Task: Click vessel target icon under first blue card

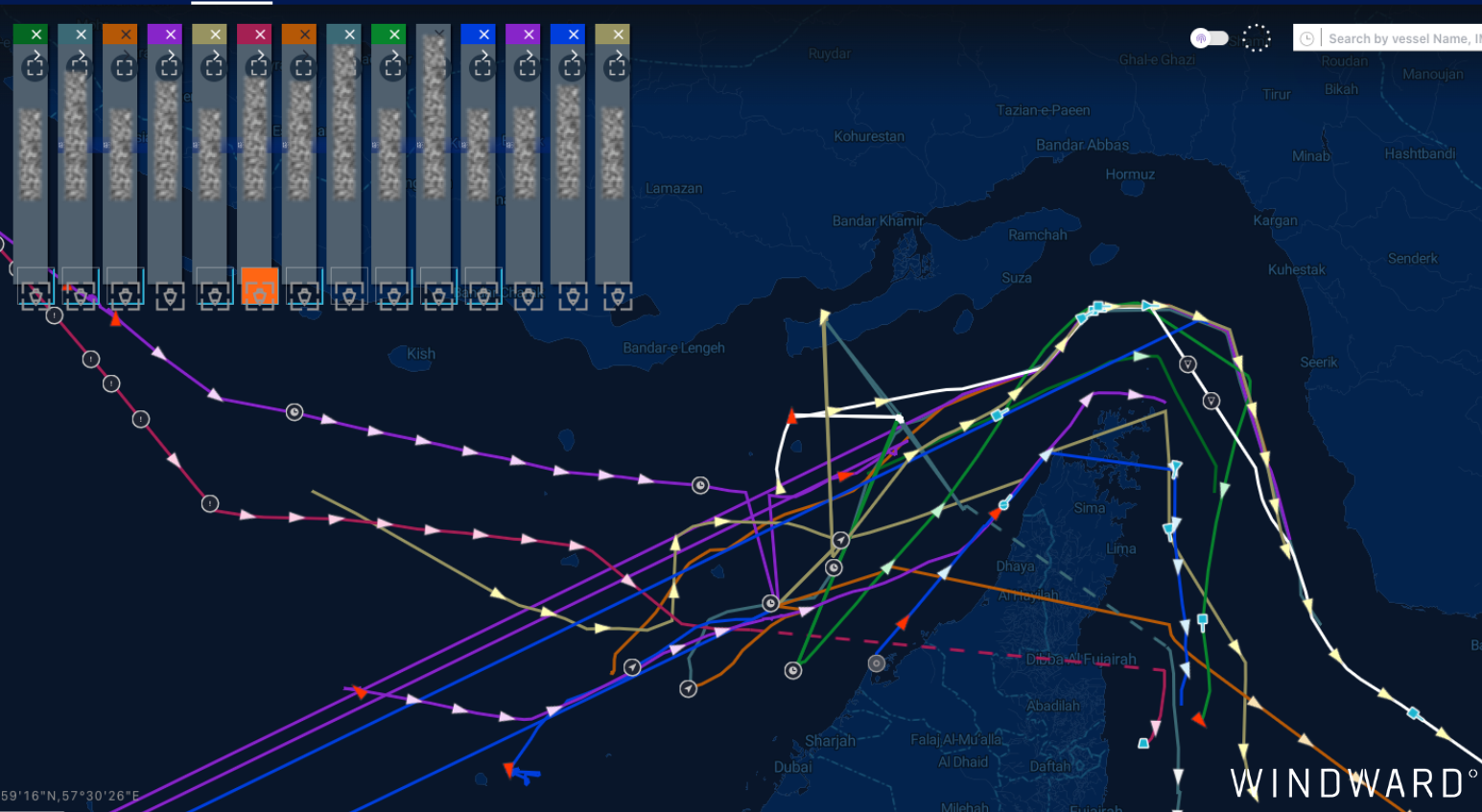Action: 483,296
